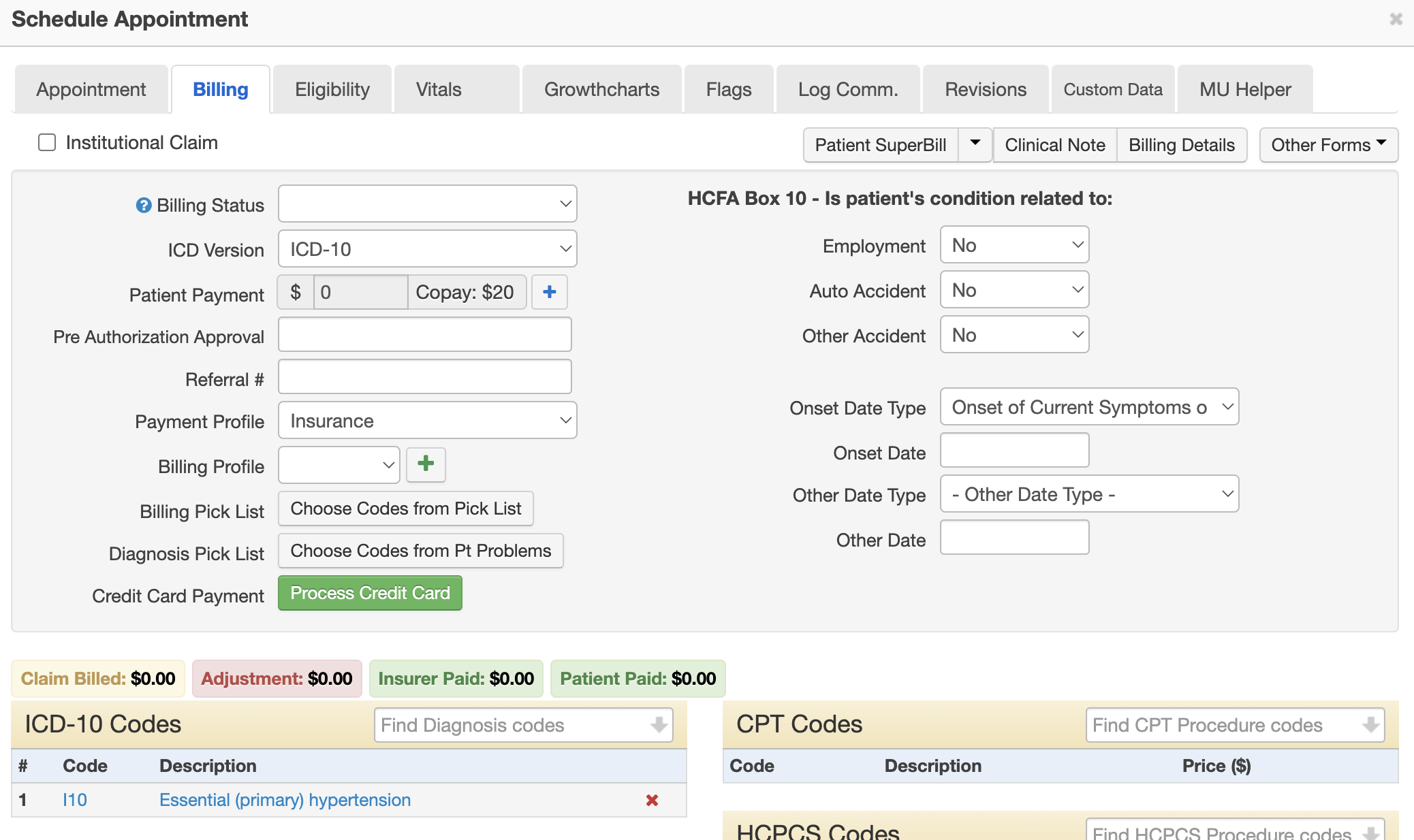Click the Patient SuperBill split arrow

974,144
